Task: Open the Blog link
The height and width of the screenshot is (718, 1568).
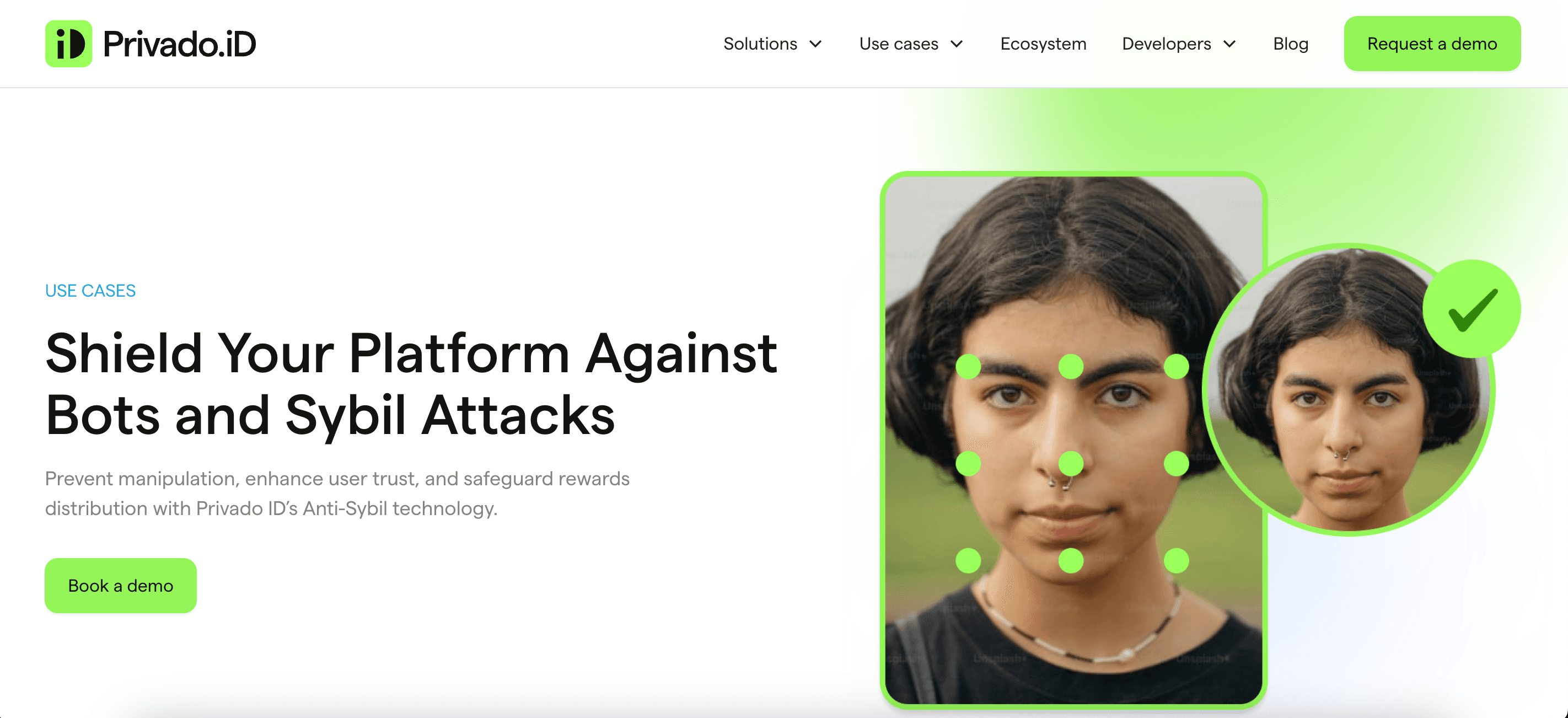Action: point(1291,44)
